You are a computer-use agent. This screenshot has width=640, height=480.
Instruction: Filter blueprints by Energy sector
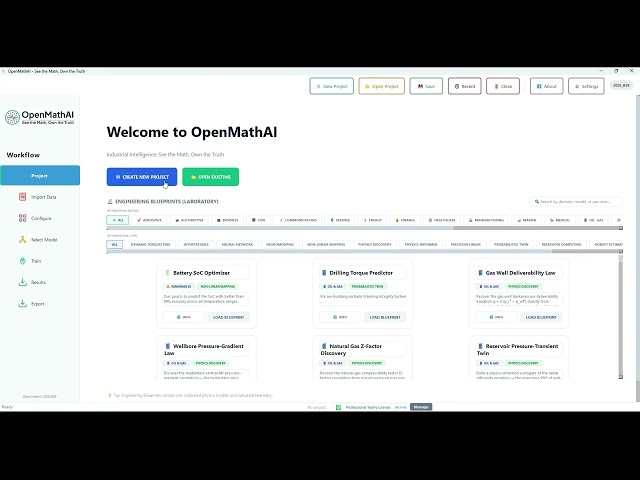(372, 220)
